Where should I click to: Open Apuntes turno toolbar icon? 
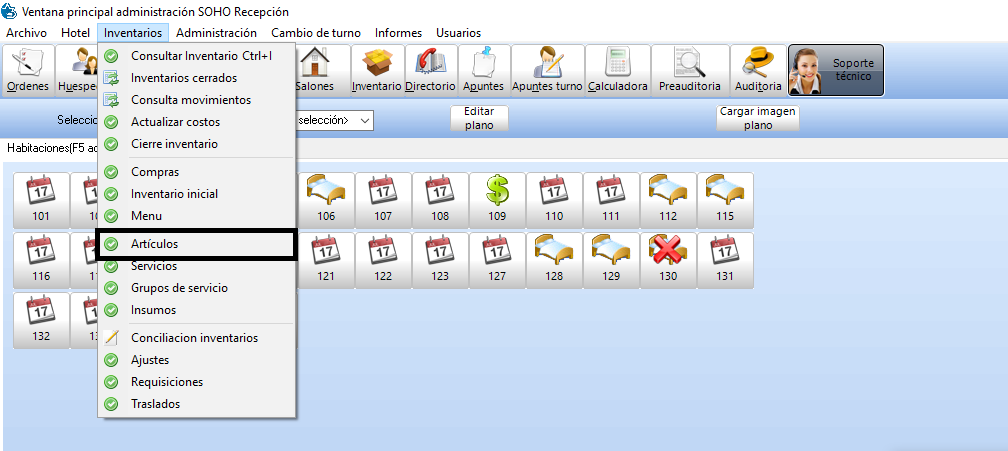pyautogui.click(x=547, y=70)
